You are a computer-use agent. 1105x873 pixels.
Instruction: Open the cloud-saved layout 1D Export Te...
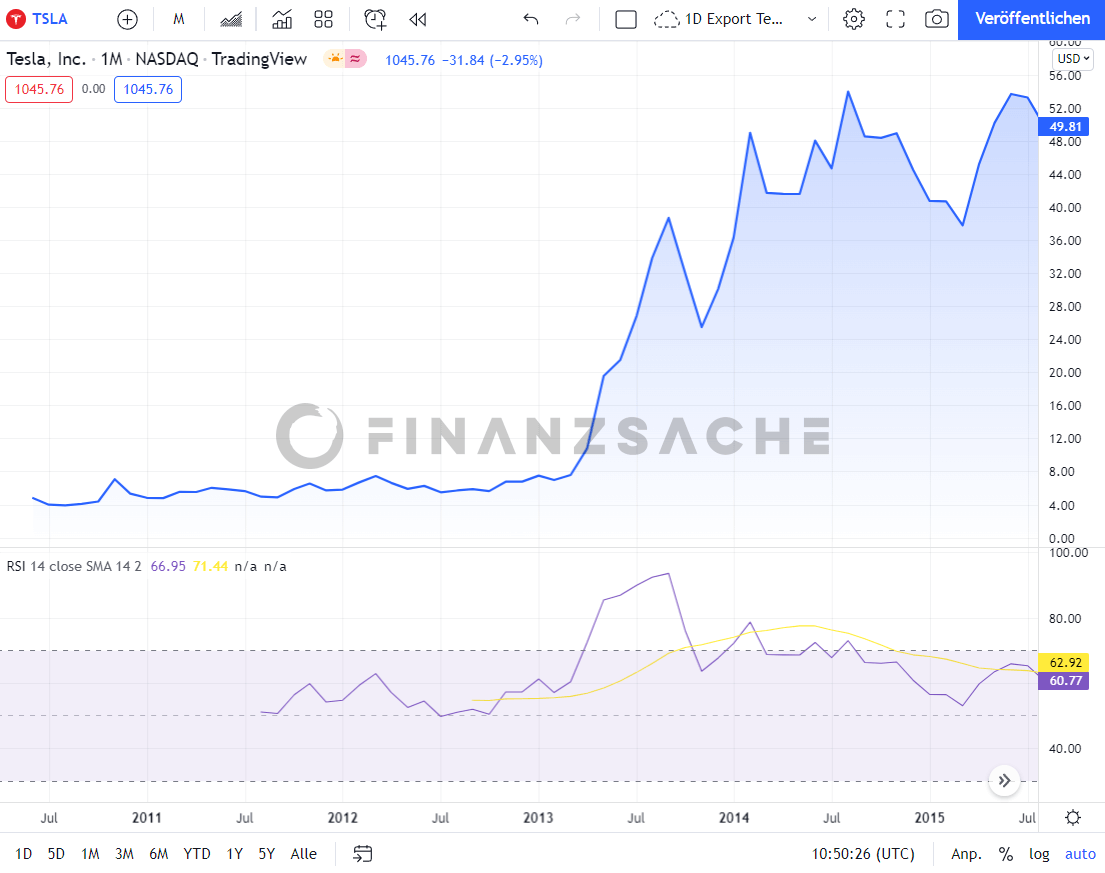pos(719,20)
